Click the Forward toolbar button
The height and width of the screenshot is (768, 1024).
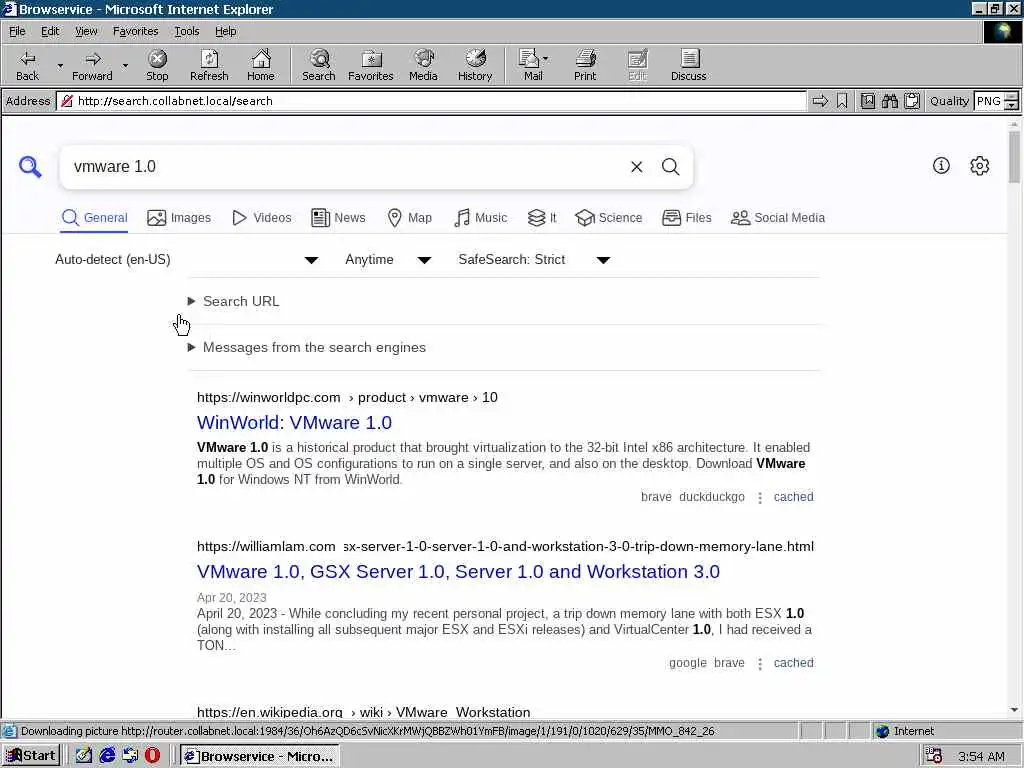[92, 65]
